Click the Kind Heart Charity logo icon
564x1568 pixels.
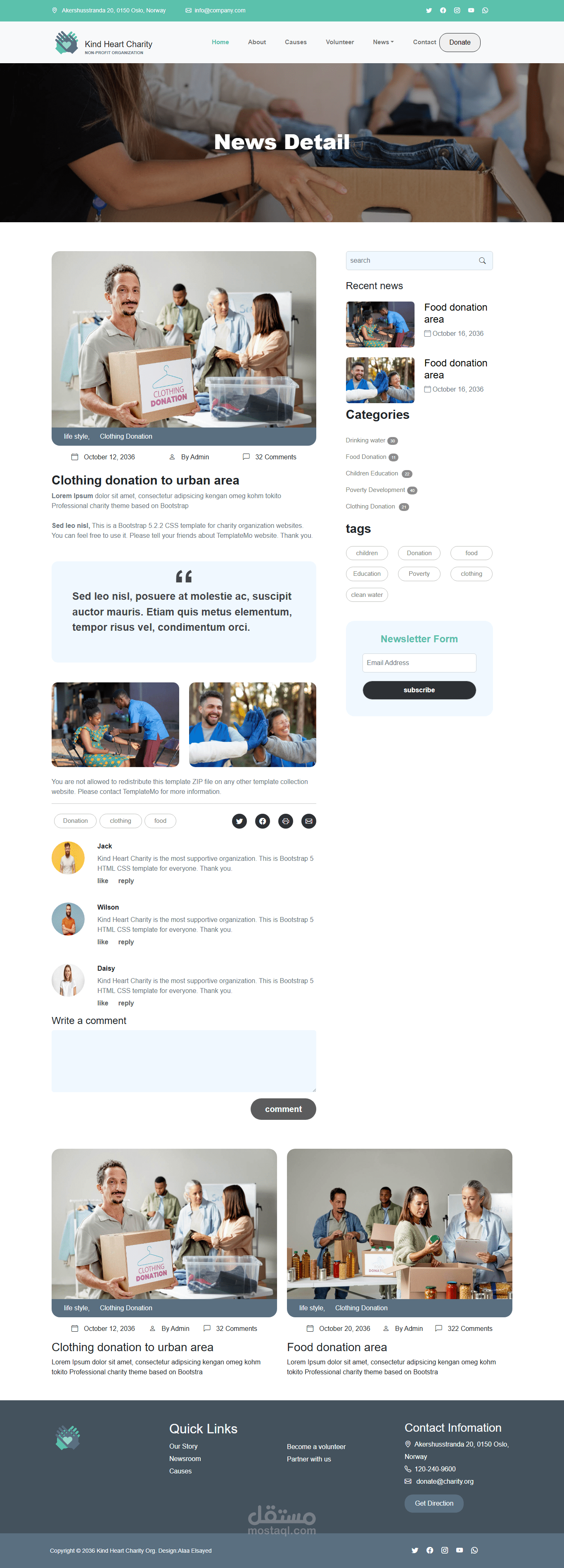coord(66,43)
